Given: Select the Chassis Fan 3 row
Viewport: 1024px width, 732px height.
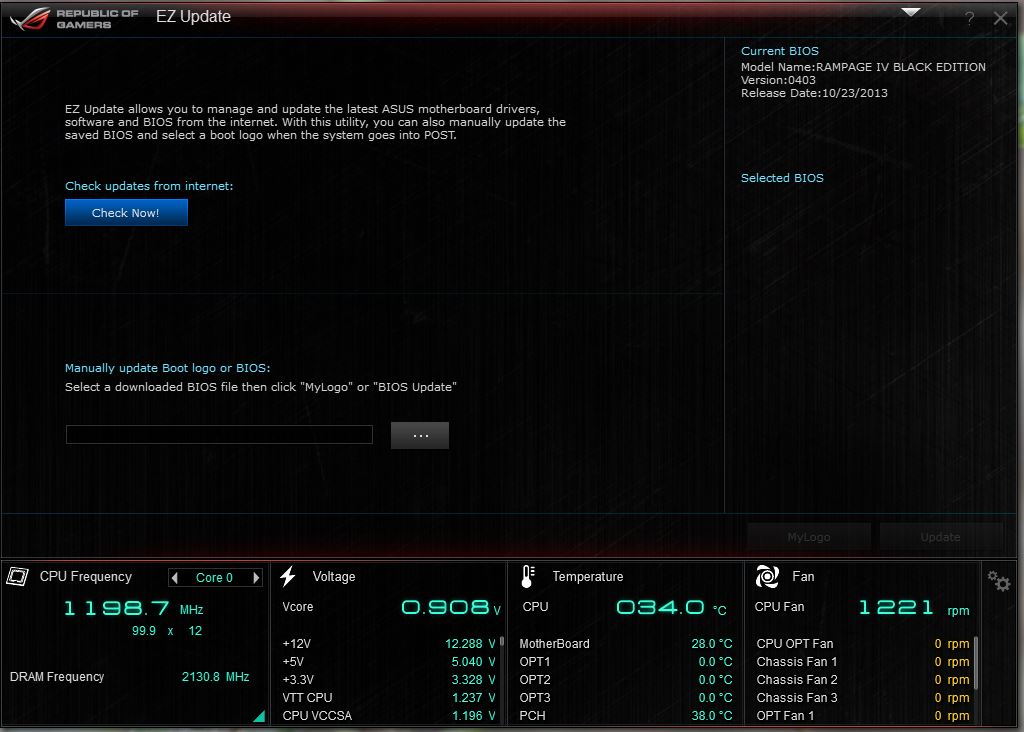Looking at the screenshot, I should pos(863,698).
